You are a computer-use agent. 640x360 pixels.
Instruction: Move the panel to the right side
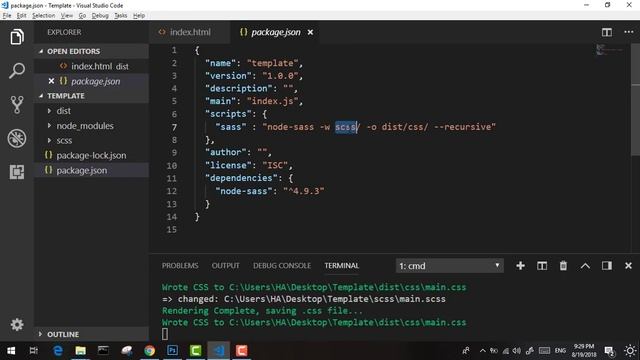(607, 266)
